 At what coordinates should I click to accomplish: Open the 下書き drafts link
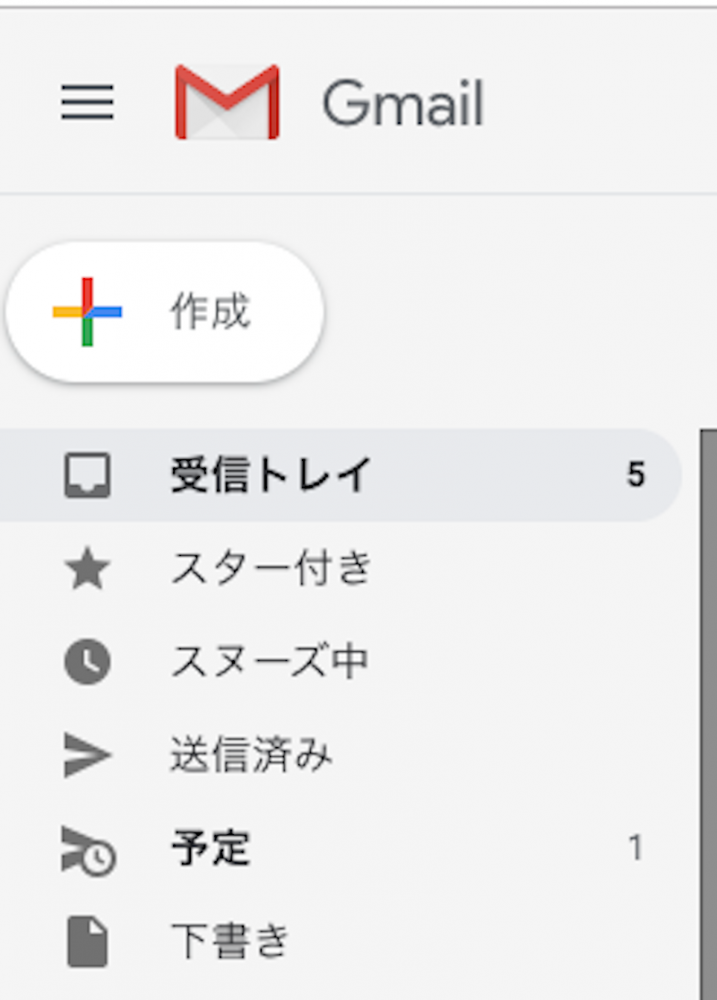(230, 941)
